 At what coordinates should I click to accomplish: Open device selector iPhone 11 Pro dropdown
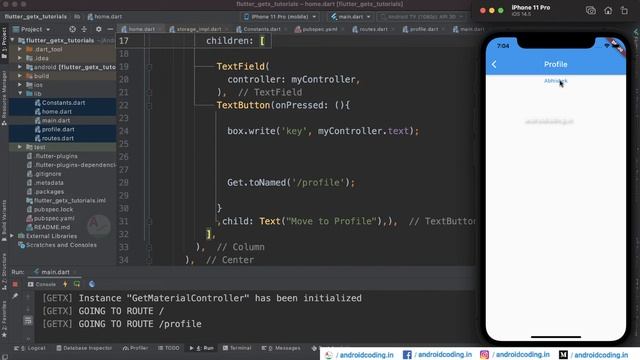tap(280, 17)
